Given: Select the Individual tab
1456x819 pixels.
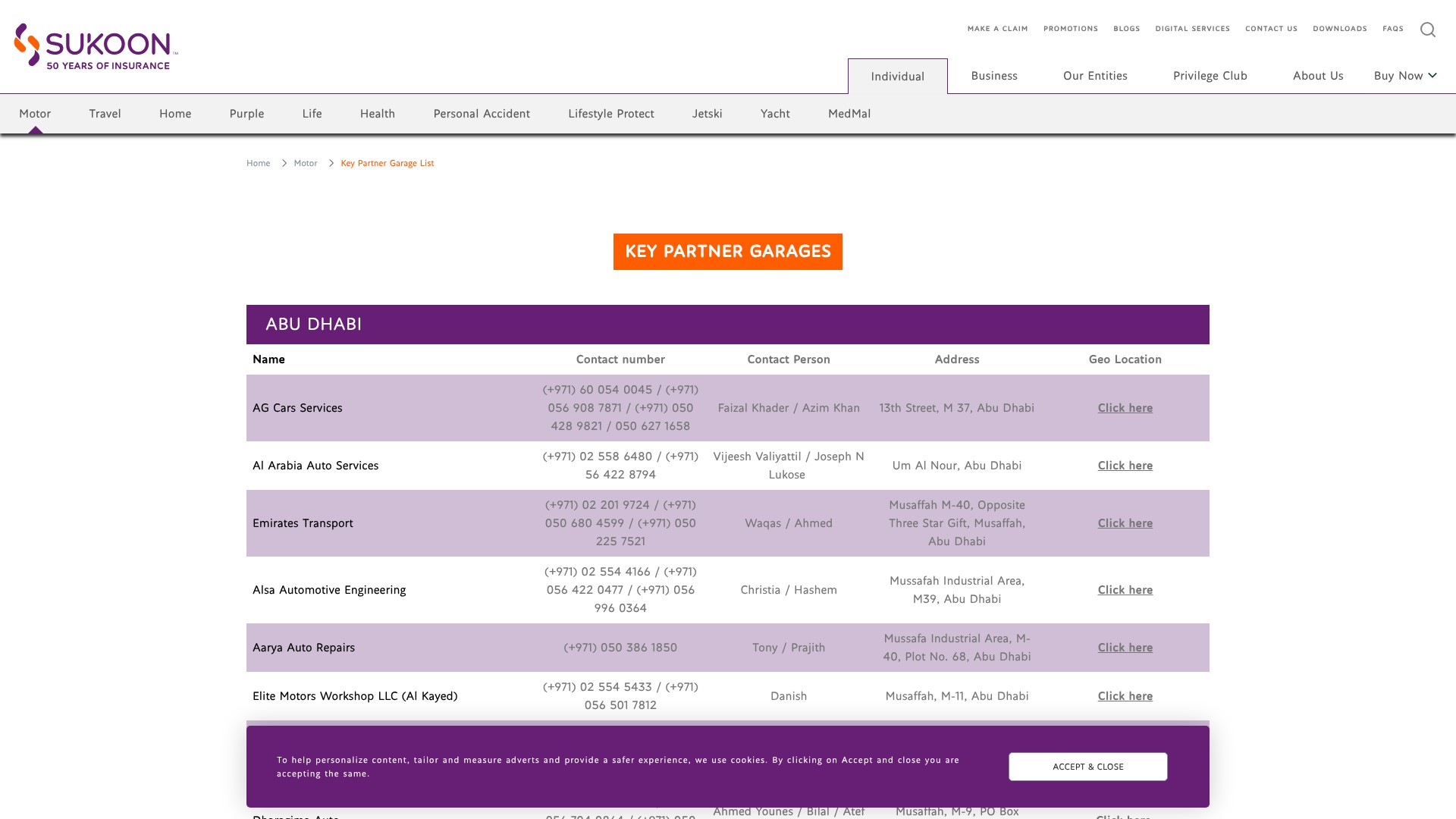Looking at the screenshot, I should [898, 77].
